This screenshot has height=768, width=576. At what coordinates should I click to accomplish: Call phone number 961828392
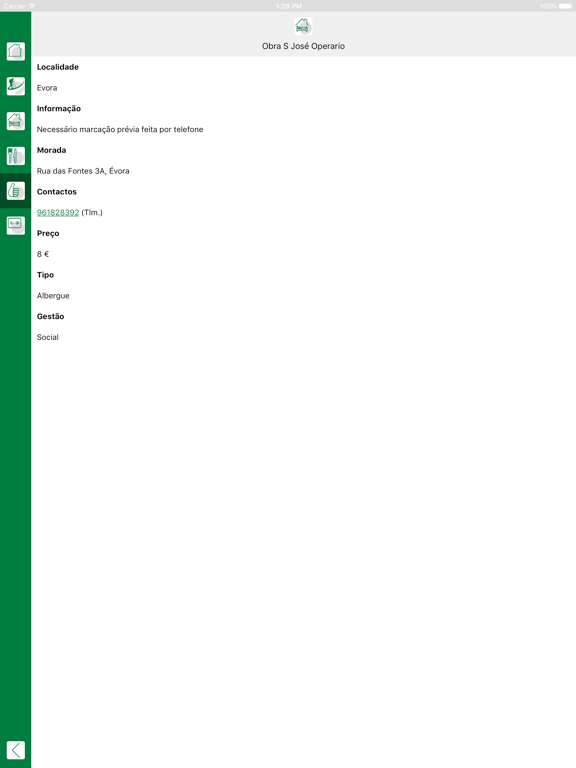(x=58, y=213)
